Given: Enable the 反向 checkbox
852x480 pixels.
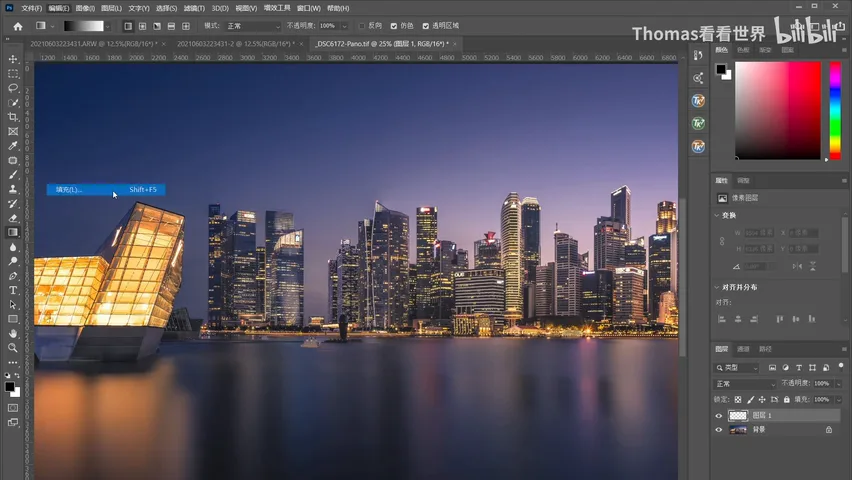Looking at the screenshot, I should tap(362, 26).
